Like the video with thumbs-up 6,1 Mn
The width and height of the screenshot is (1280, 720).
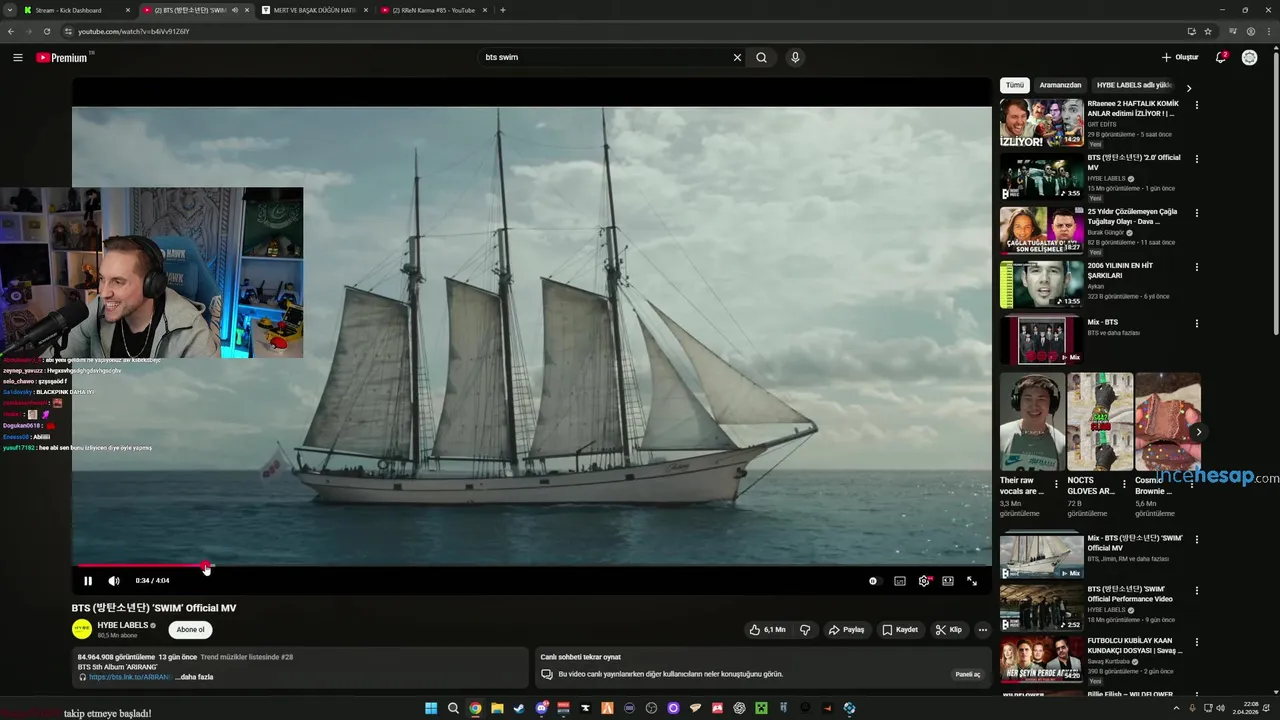tap(767, 630)
